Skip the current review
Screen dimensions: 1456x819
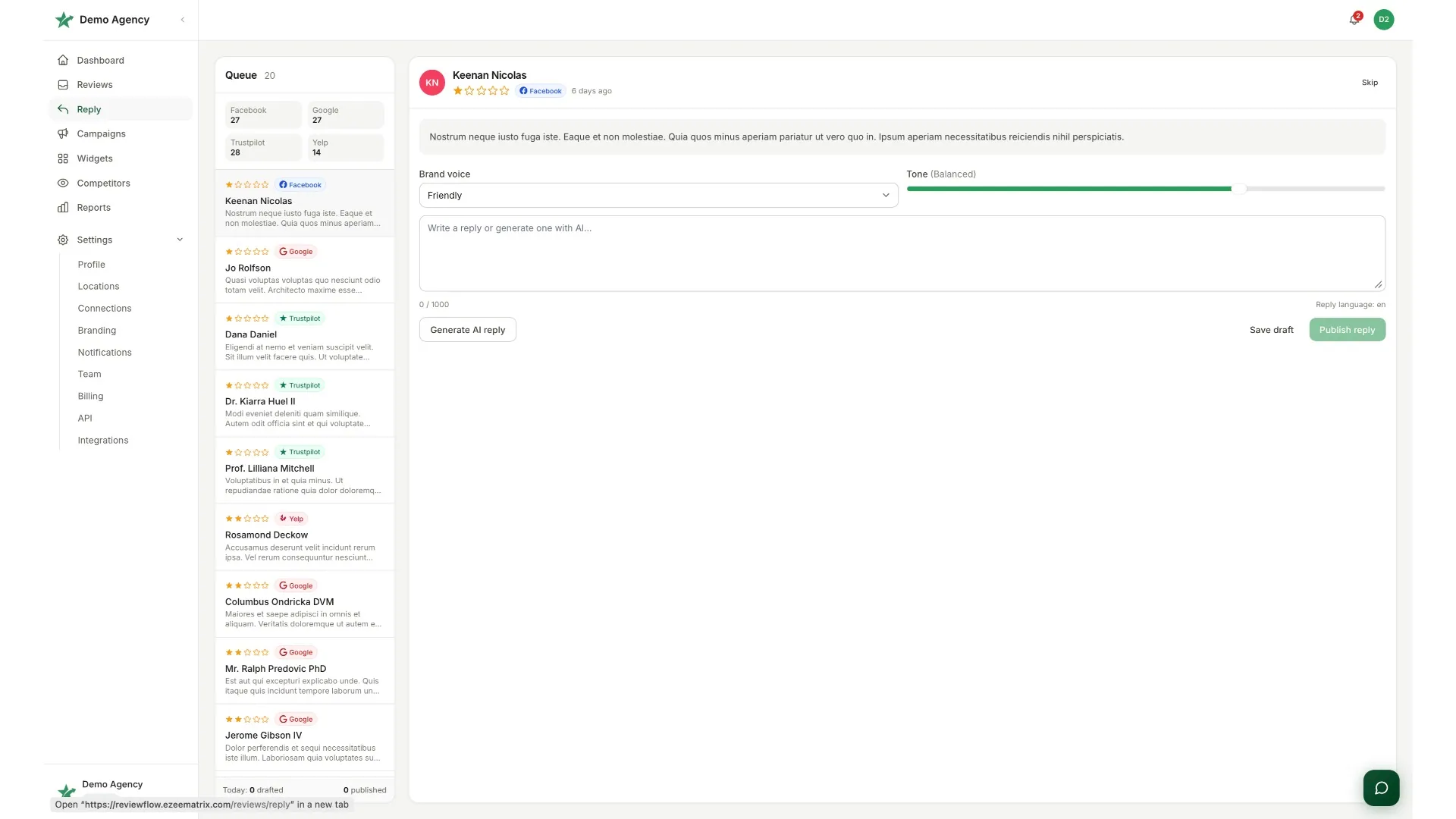click(1370, 83)
